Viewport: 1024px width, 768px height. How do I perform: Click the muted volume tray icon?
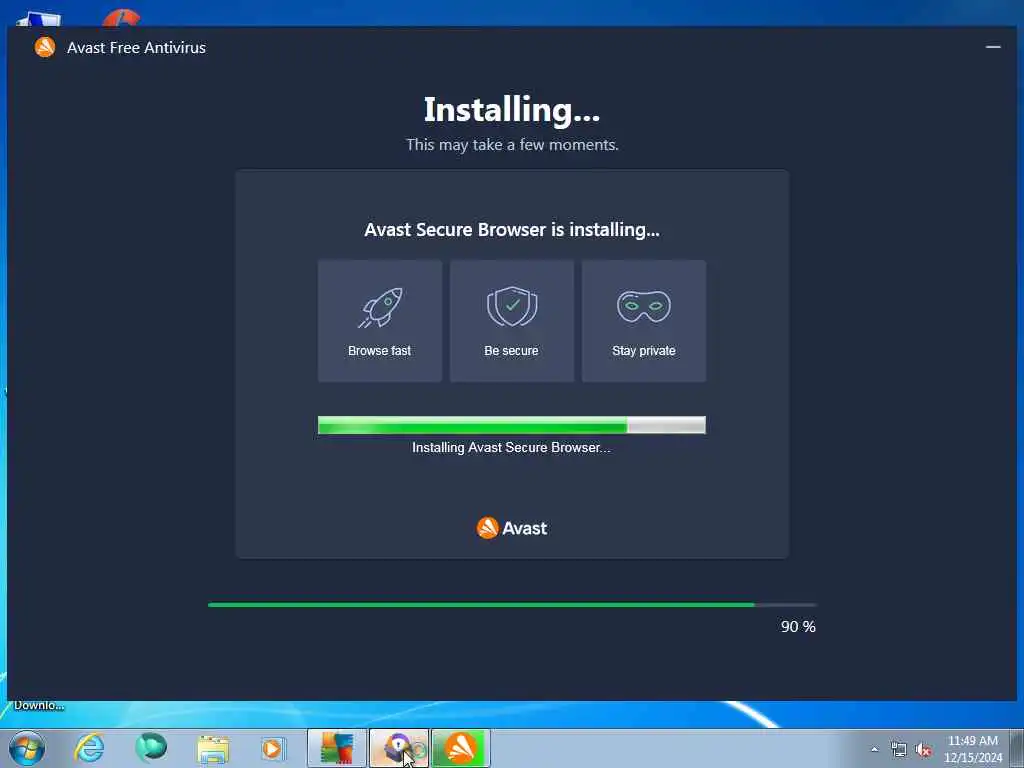(923, 750)
